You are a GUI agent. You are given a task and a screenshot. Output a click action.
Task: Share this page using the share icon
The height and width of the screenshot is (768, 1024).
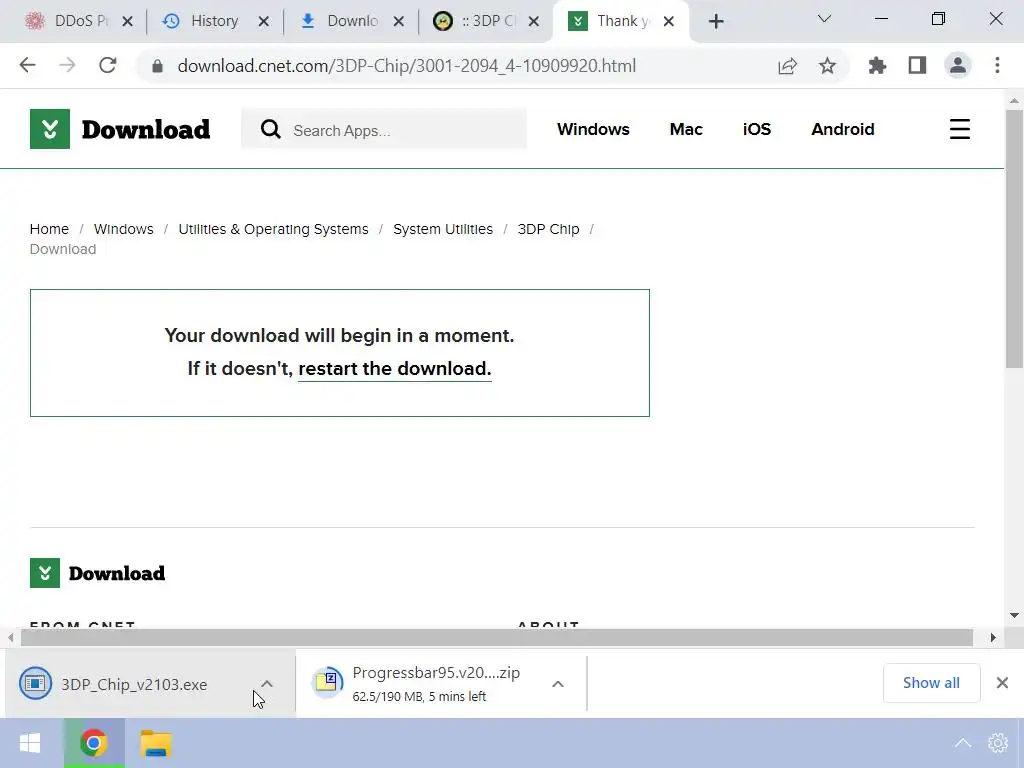(x=788, y=65)
